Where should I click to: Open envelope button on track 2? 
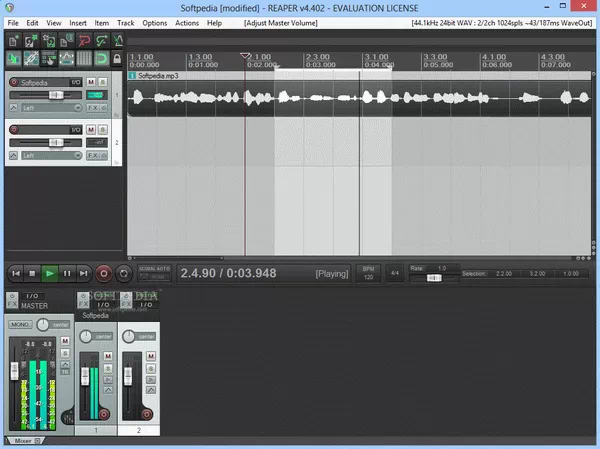(x=13, y=155)
